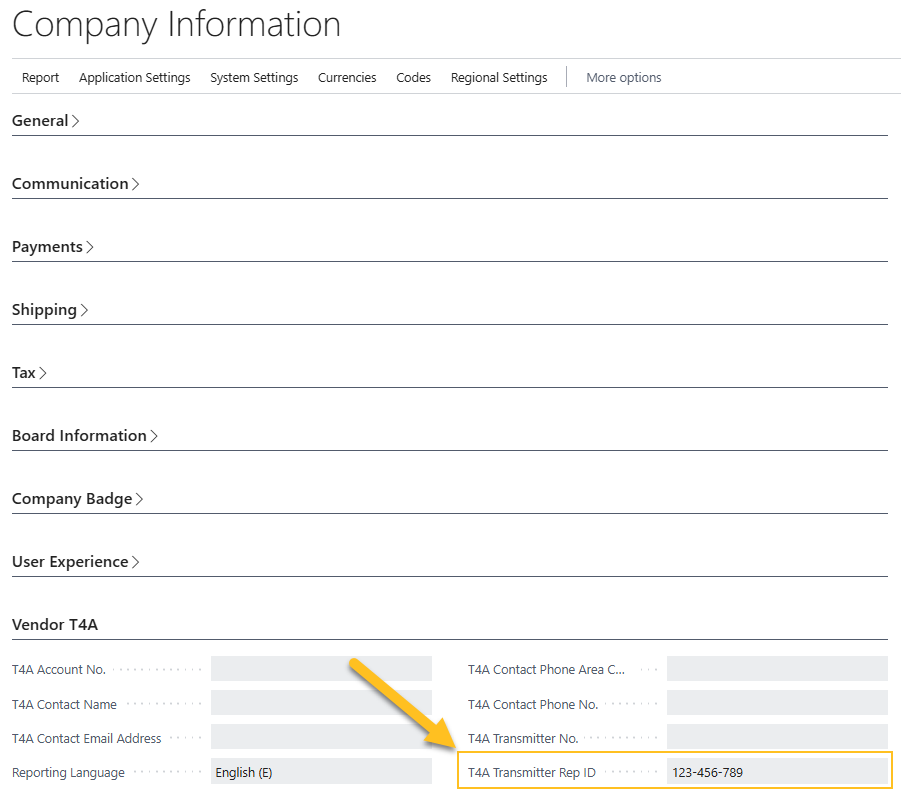The image size is (901, 793).
Task: Open the Report menu
Action: (x=40, y=77)
